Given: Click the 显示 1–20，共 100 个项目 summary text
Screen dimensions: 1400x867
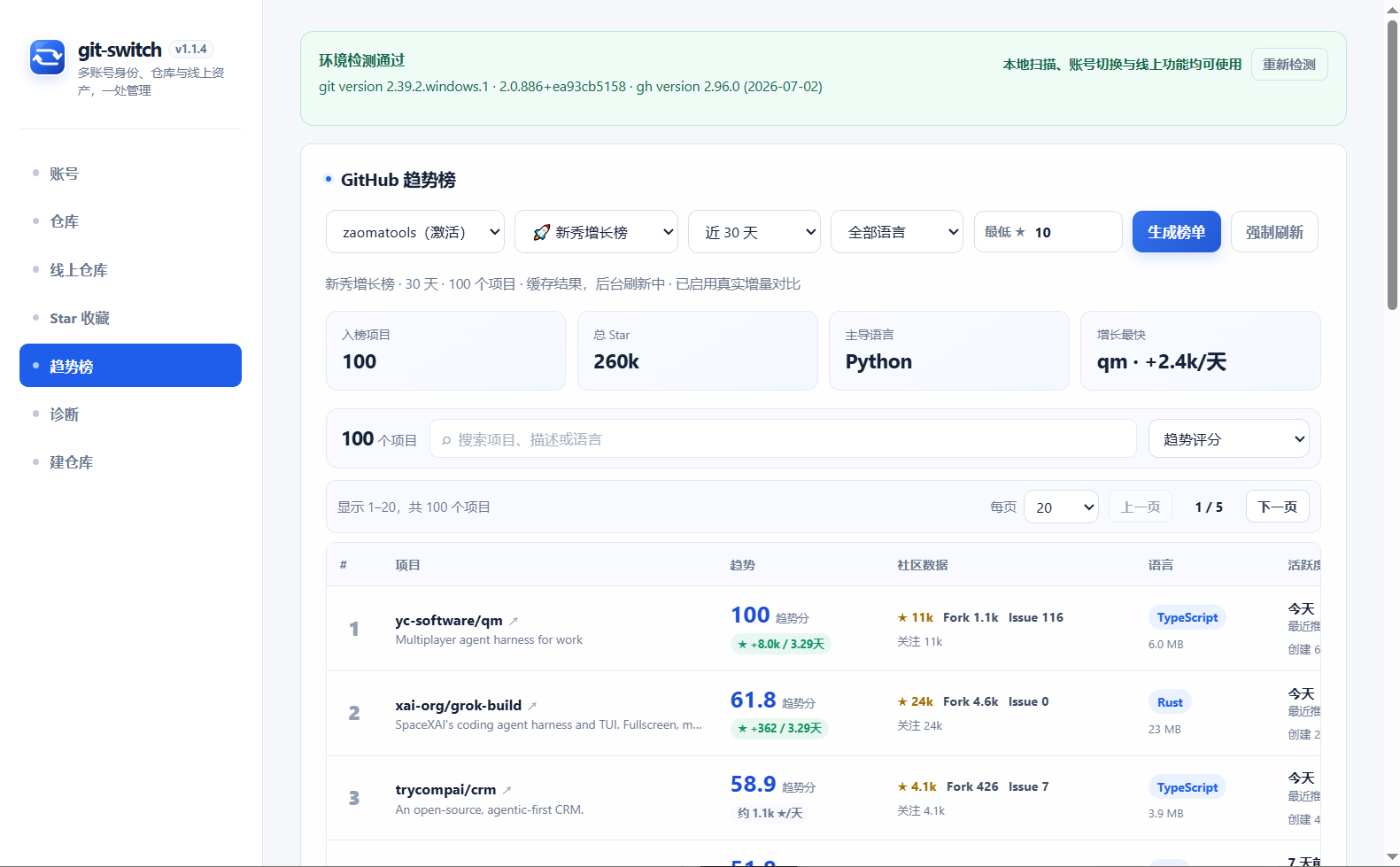Looking at the screenshot, I should click(x=414, y=507).
